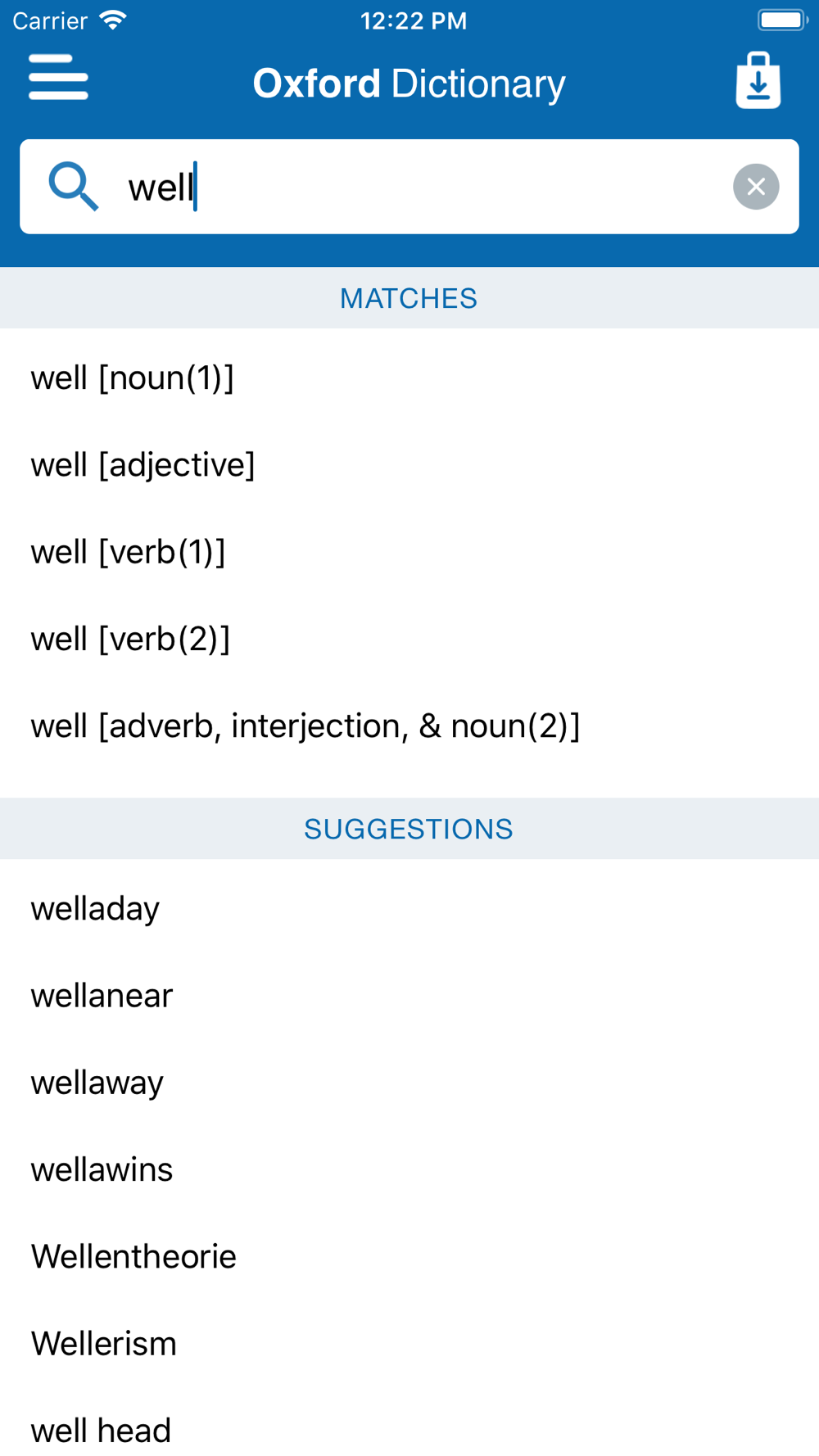Tap the MATCHES section header
This screenshot has height=1456, width=819.
[x=409, y=298]
